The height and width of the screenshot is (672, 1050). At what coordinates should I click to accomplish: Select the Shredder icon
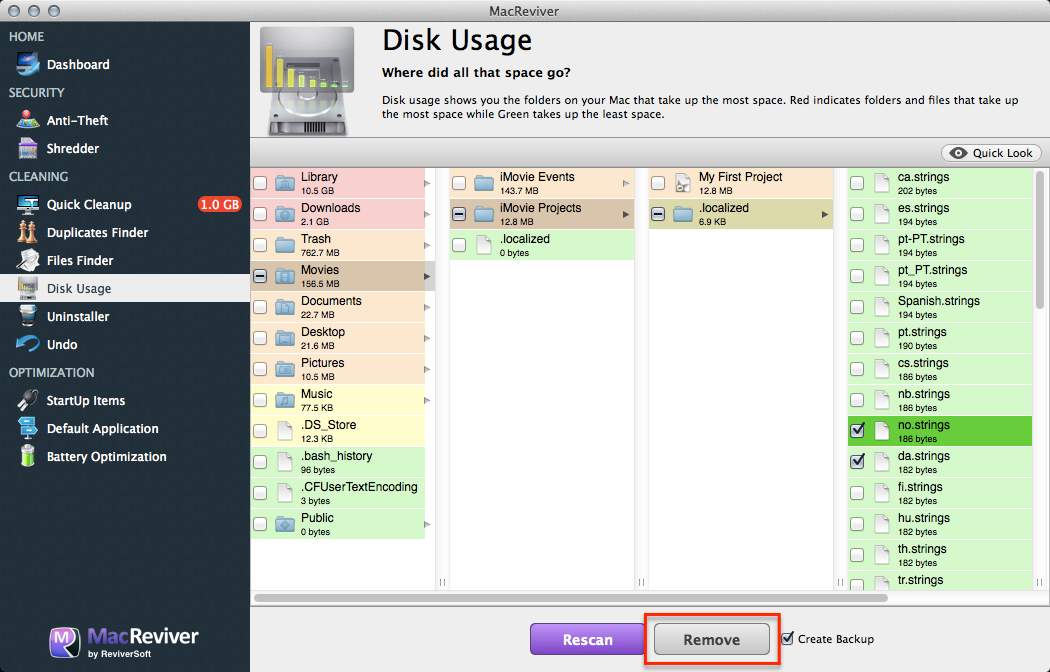[28, 148]
